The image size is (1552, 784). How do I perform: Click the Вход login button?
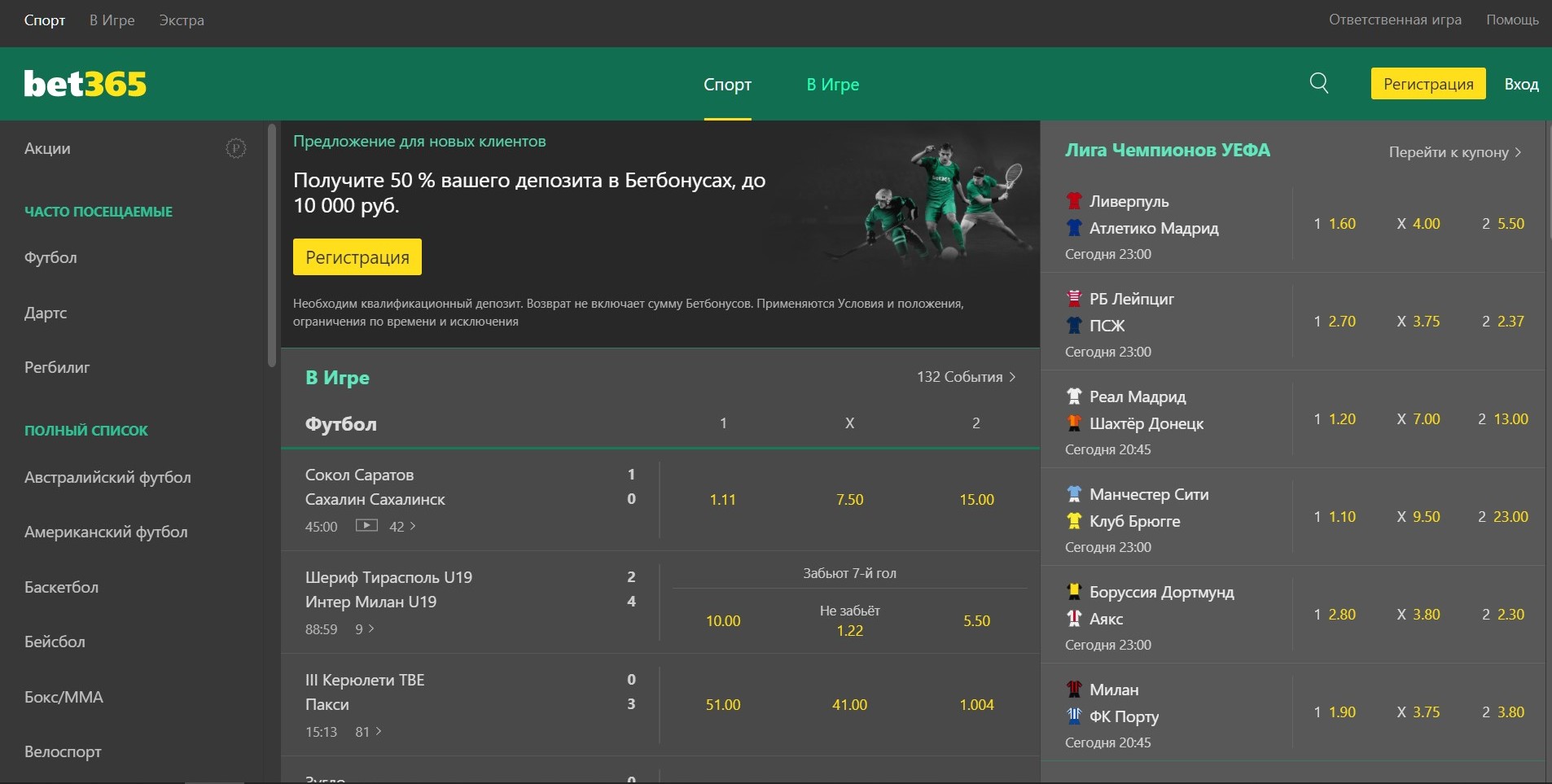pyautogui.click(x=1521, y=84)
